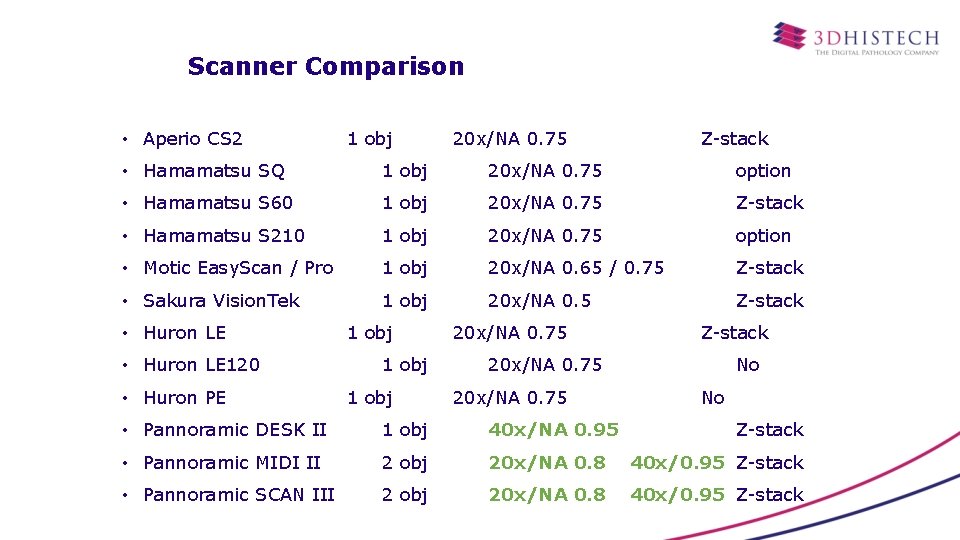Select Hamamatsu S210 scanner text

(224, 236)
